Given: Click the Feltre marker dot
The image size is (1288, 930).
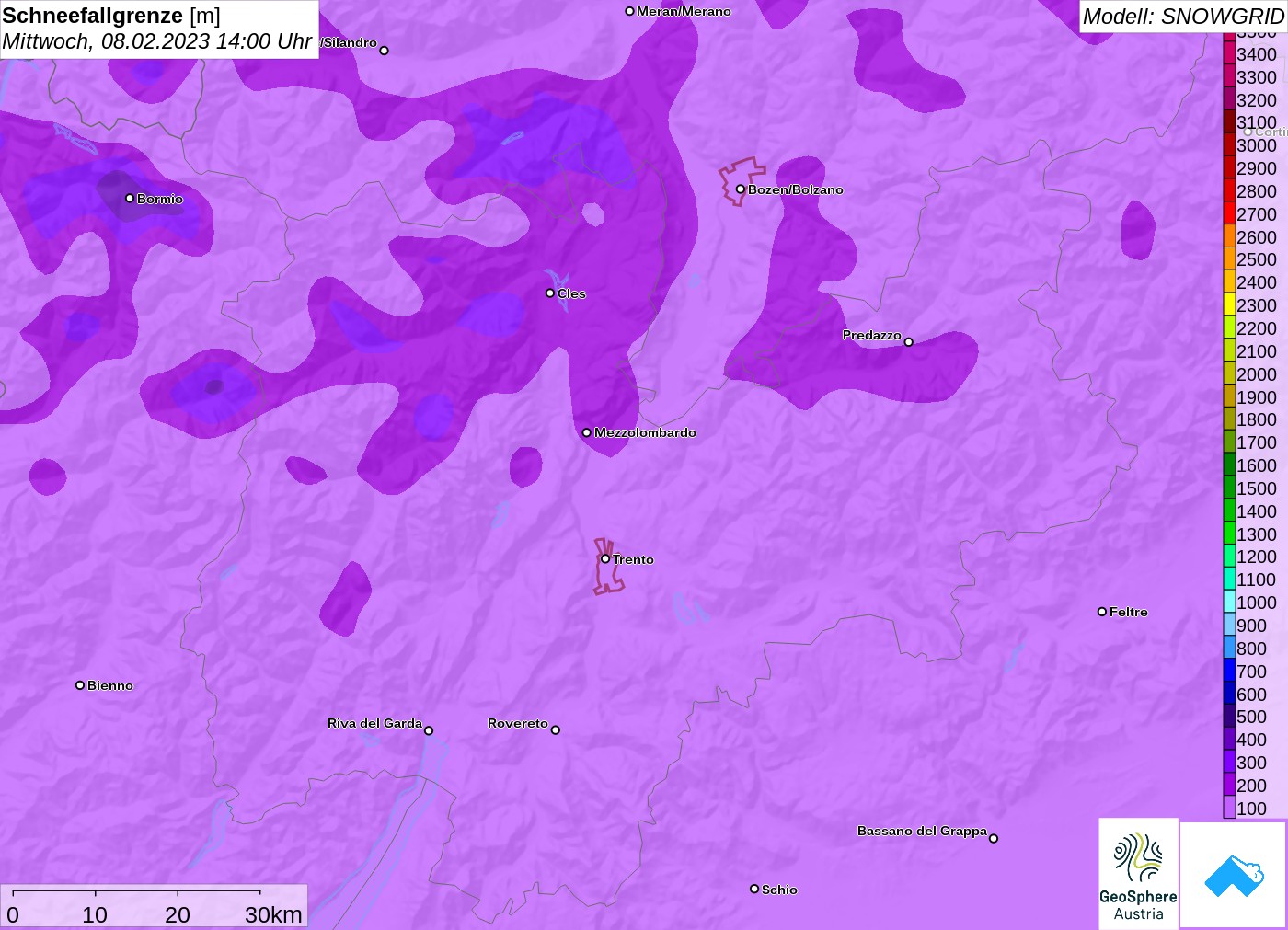Looking at the screenshot, I should pos(1102,611).
